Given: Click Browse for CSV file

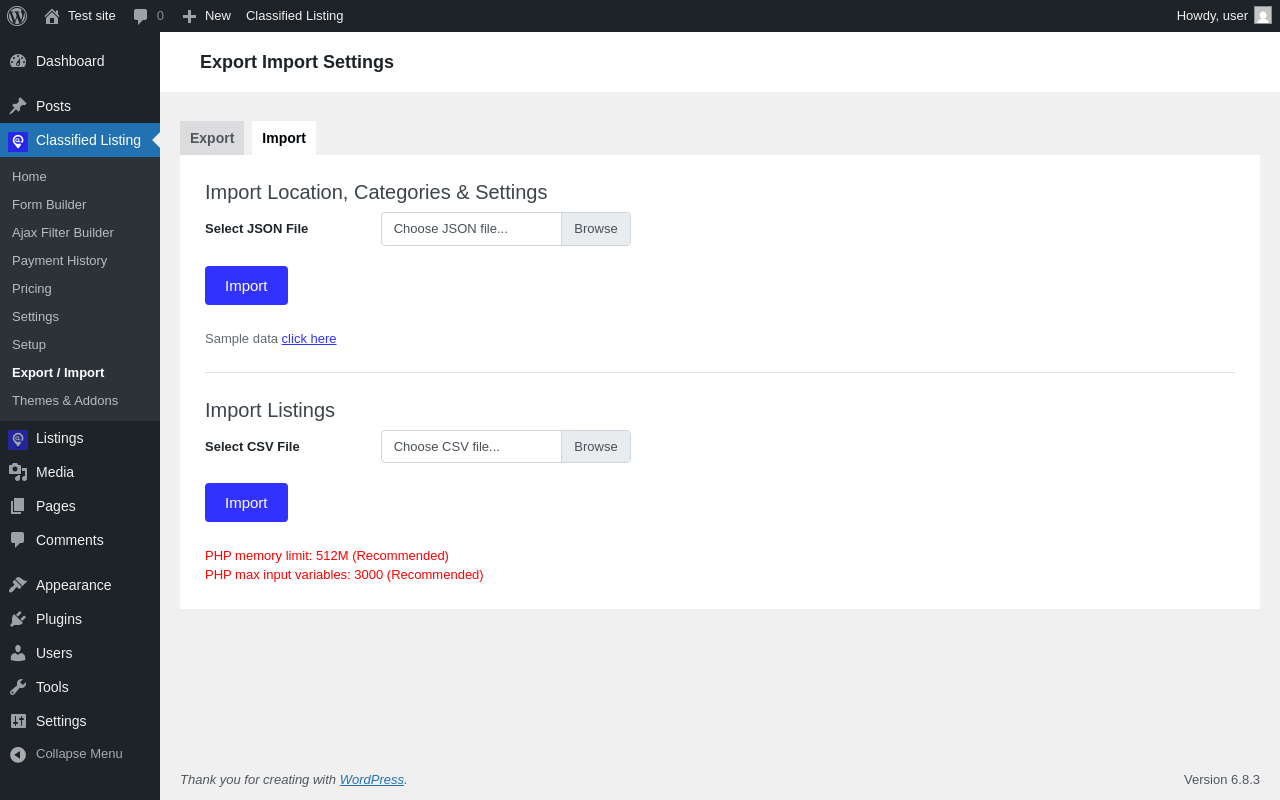Looking at the screenshot, I should 596,447.
